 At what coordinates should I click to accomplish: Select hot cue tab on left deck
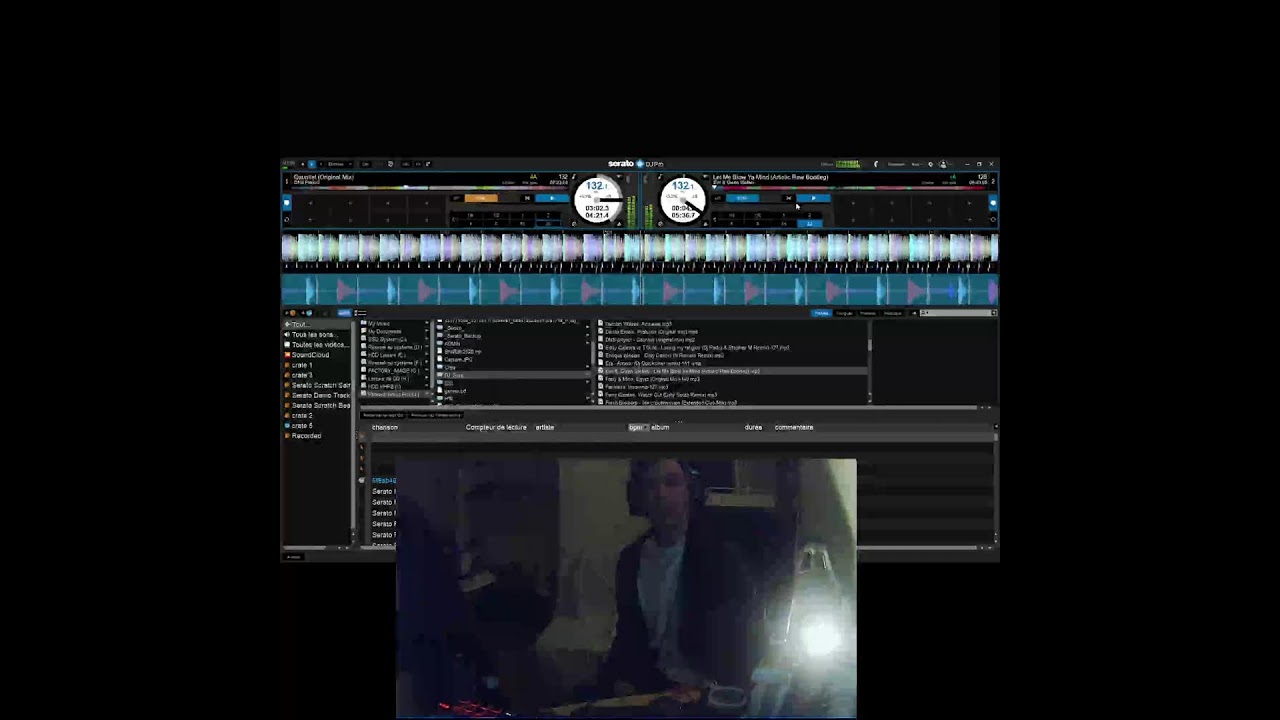287,203
